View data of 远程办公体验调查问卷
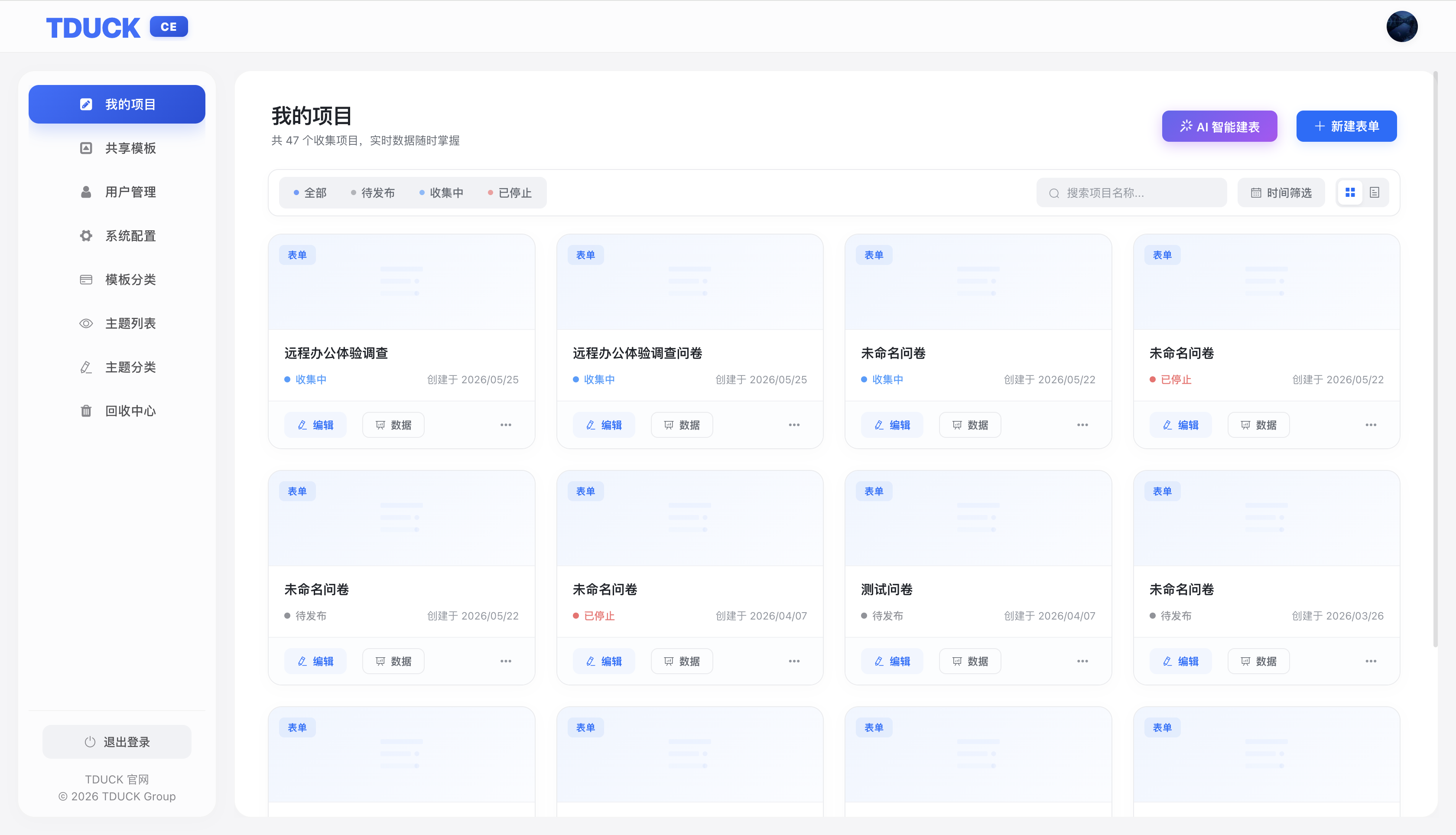Viewport: 1456px width, 835px height. [682, 425]
